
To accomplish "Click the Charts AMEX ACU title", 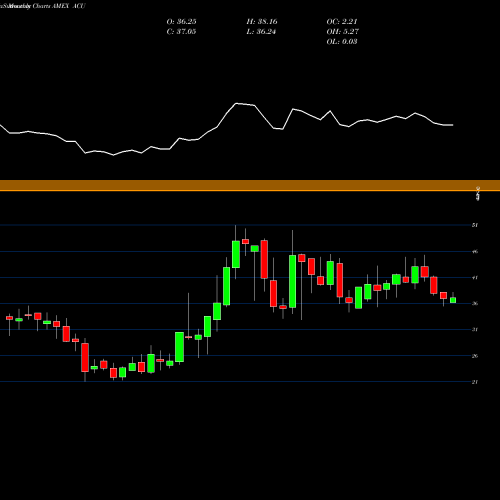I will (x=59, y=6).
